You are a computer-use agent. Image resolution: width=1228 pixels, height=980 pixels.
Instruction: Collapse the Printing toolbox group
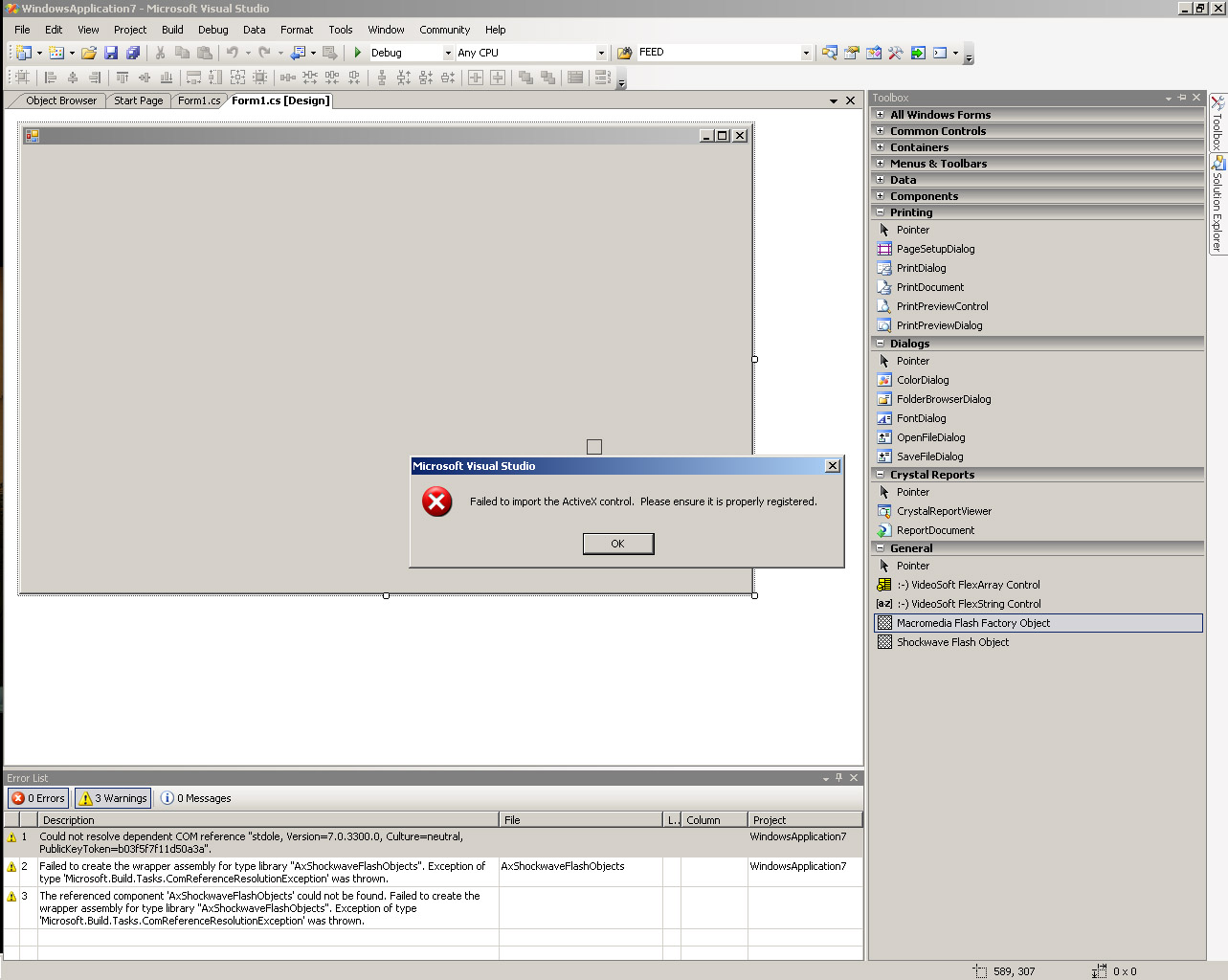[881, 212]
